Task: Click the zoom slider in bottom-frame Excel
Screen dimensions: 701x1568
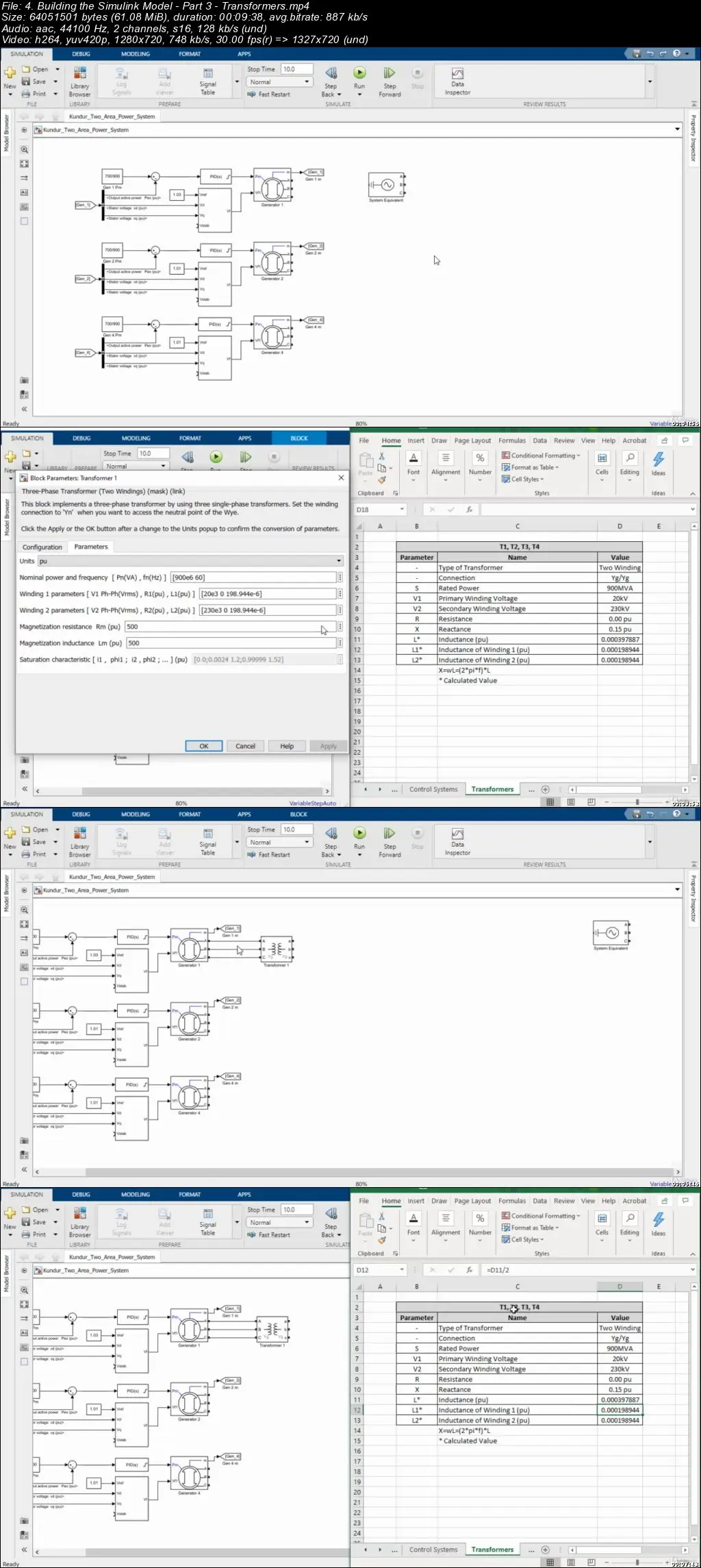Action: point(637,1563)
